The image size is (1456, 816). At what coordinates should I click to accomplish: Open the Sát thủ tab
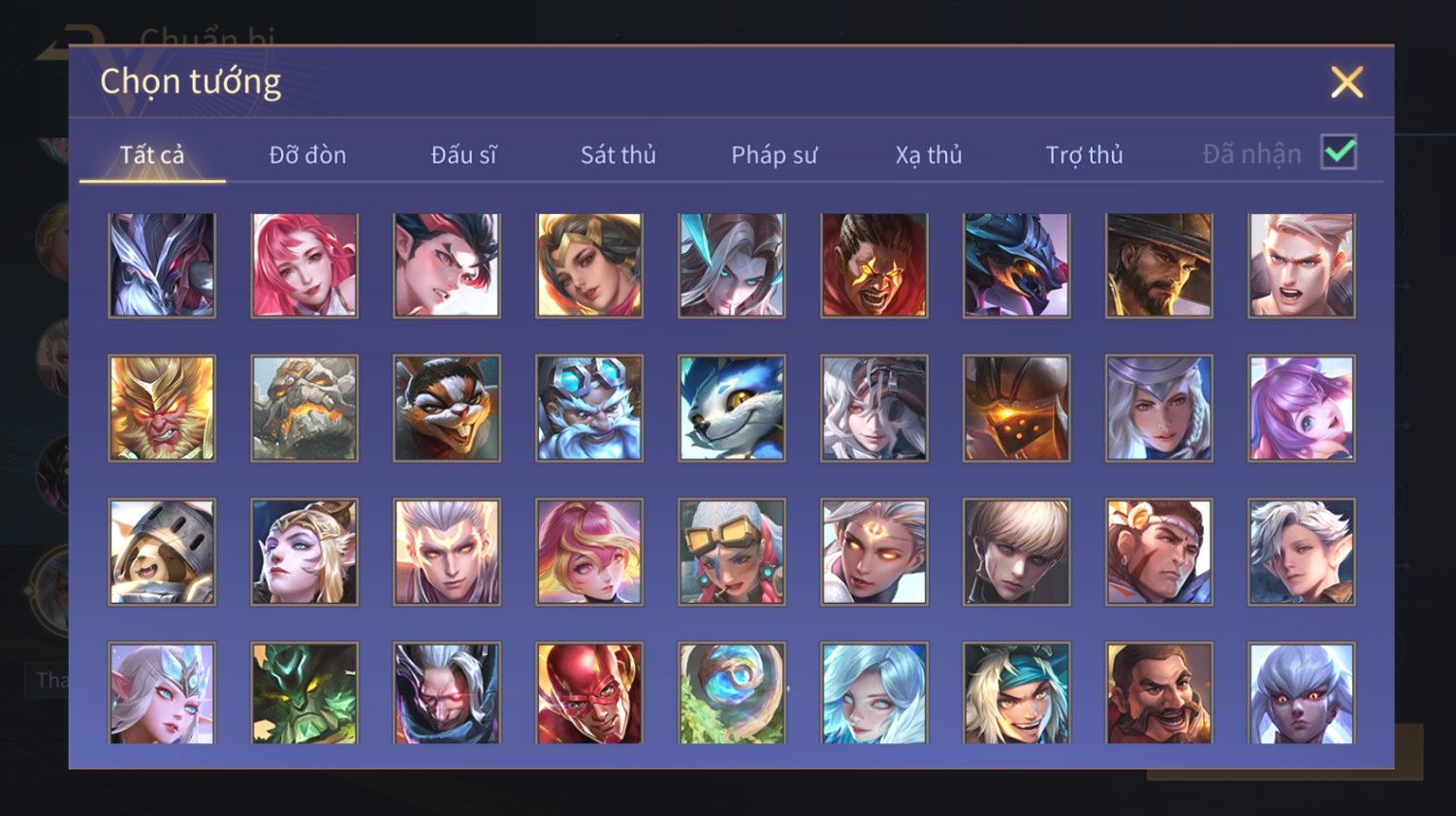[618, 155]
